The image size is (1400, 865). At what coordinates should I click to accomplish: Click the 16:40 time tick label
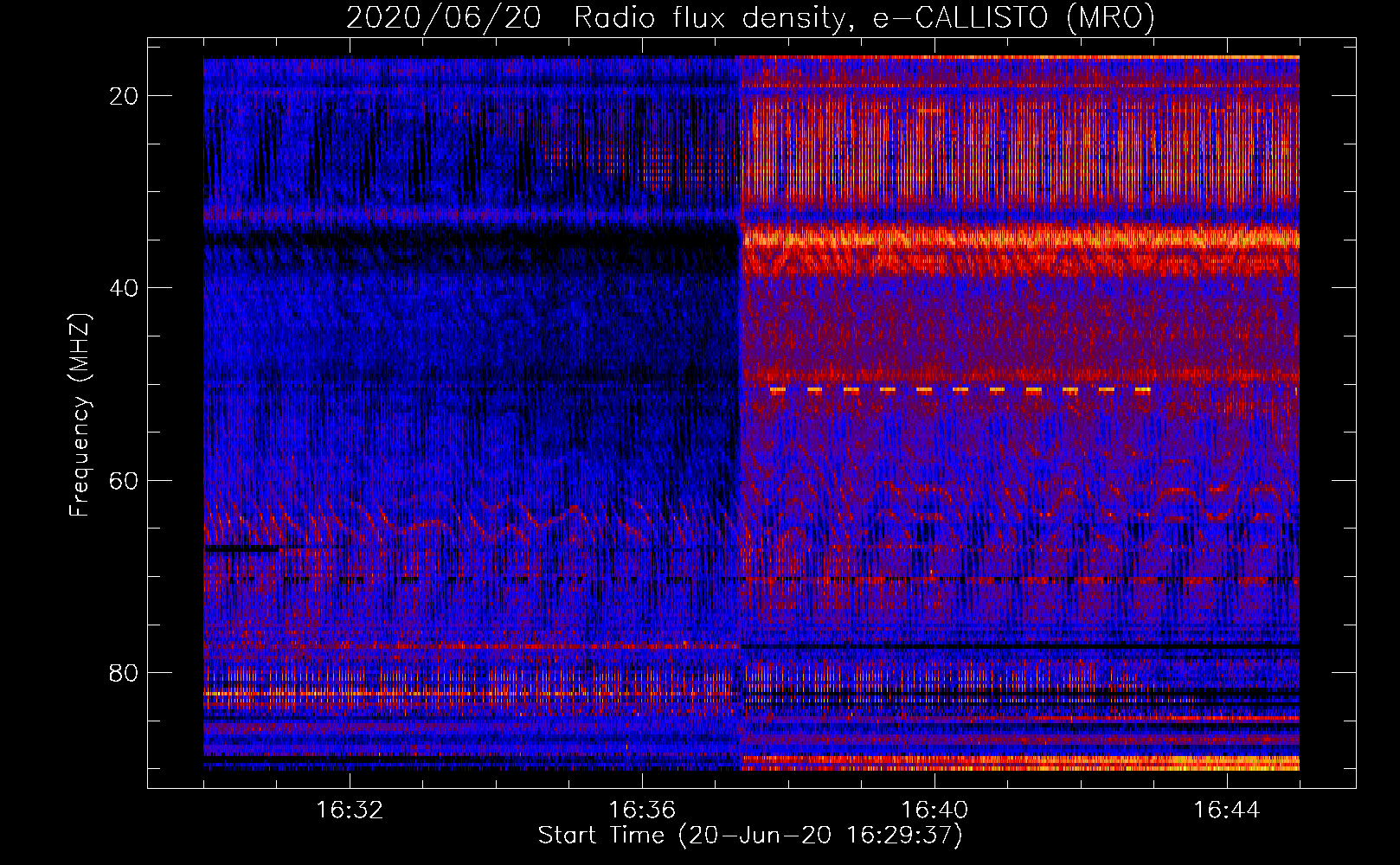pos(934,810)
